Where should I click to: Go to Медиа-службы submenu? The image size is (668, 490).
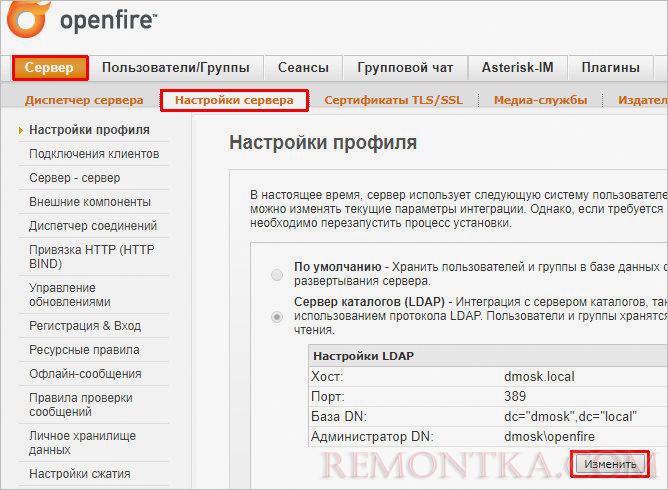(x=540, y=100)
